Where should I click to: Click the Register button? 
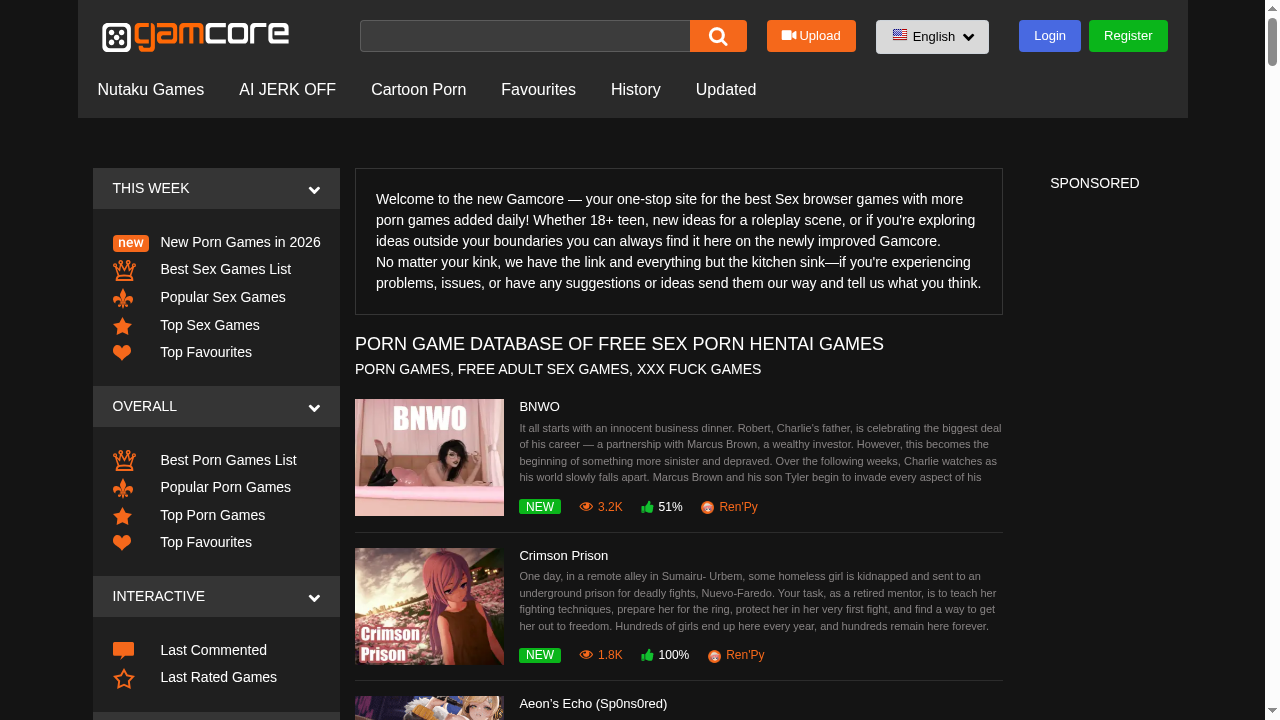coord(1128,35)
